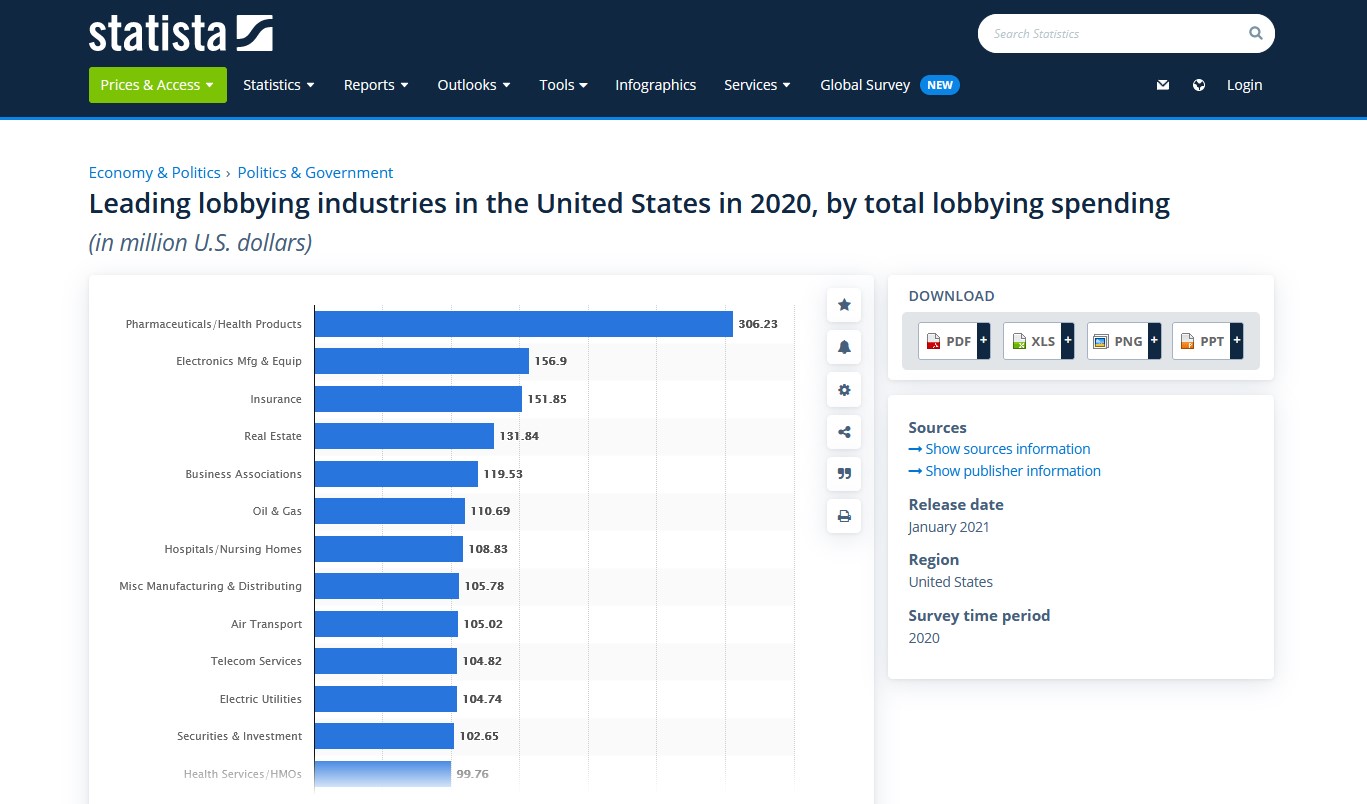Expand the Outlooks menu
Image resolution: width=1367 pixels, height=804 pixels.
[x=474, y=85]
